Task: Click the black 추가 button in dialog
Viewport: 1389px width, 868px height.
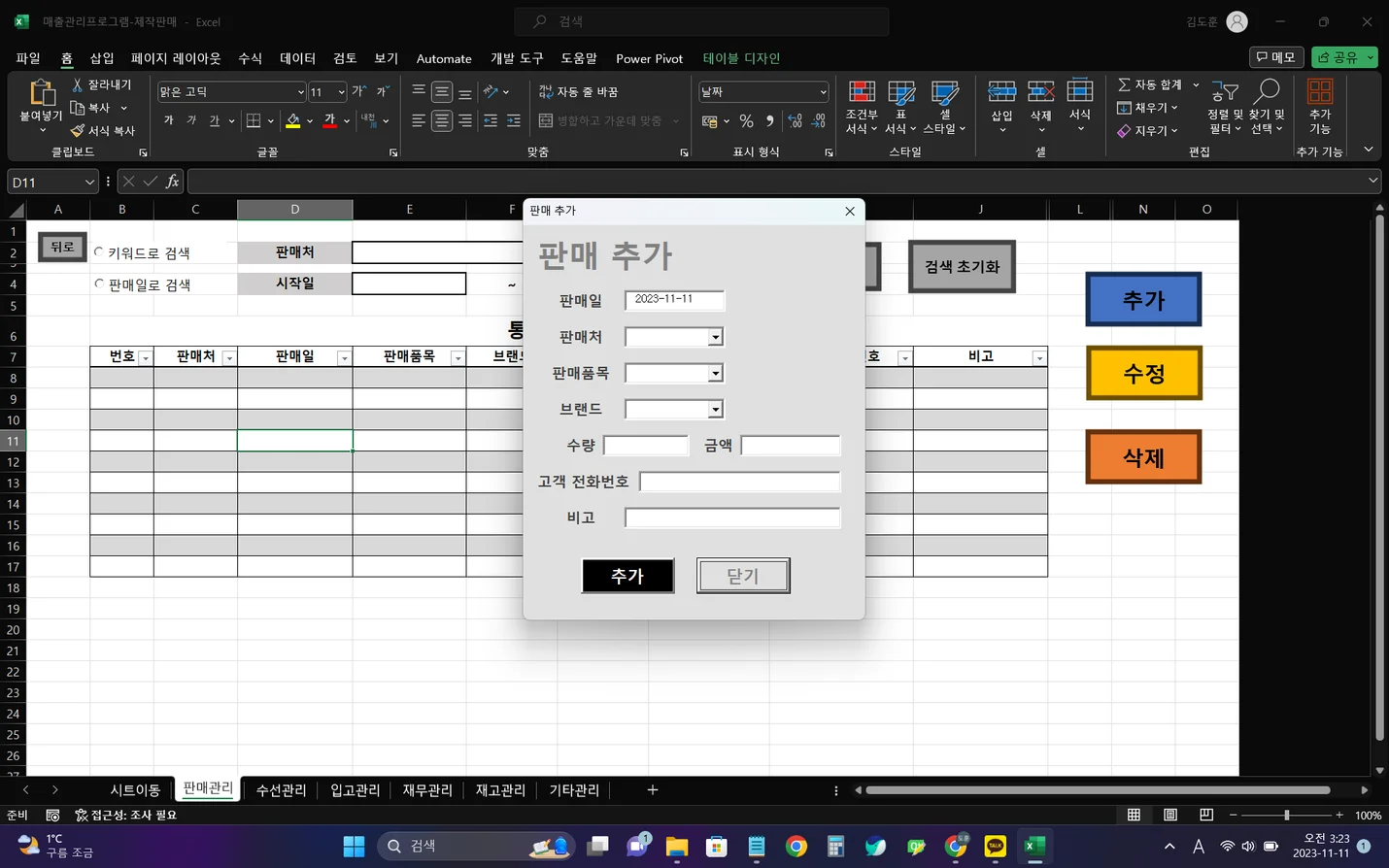Action: 627,576
